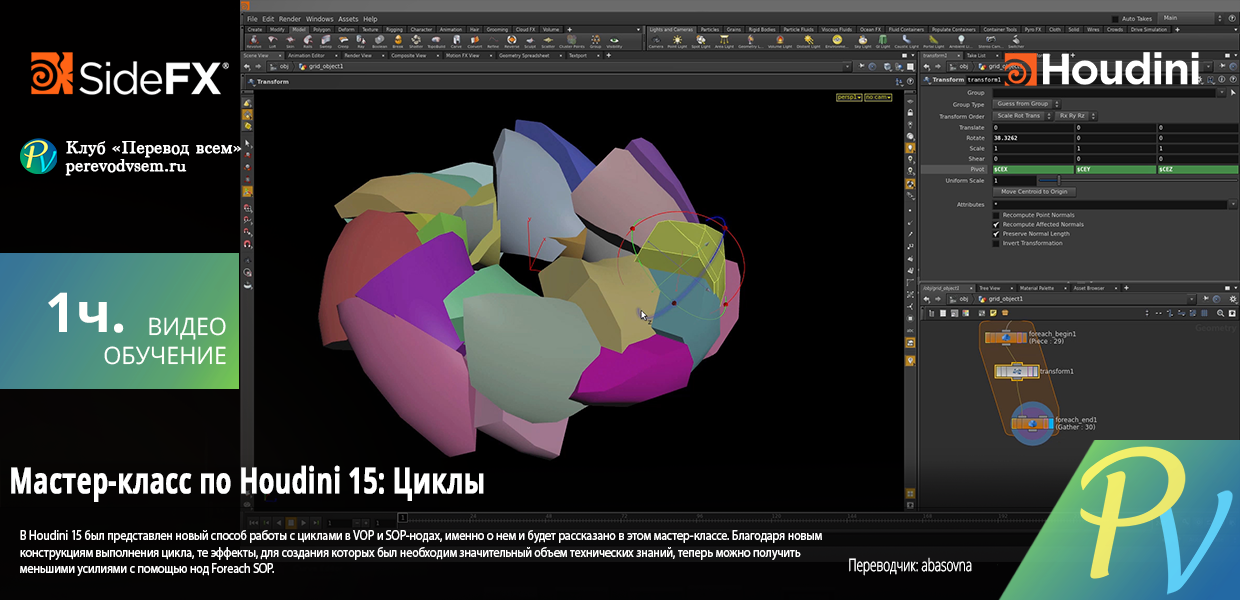
Task: Select the Loft shelf tool
Action: (272, 40)
